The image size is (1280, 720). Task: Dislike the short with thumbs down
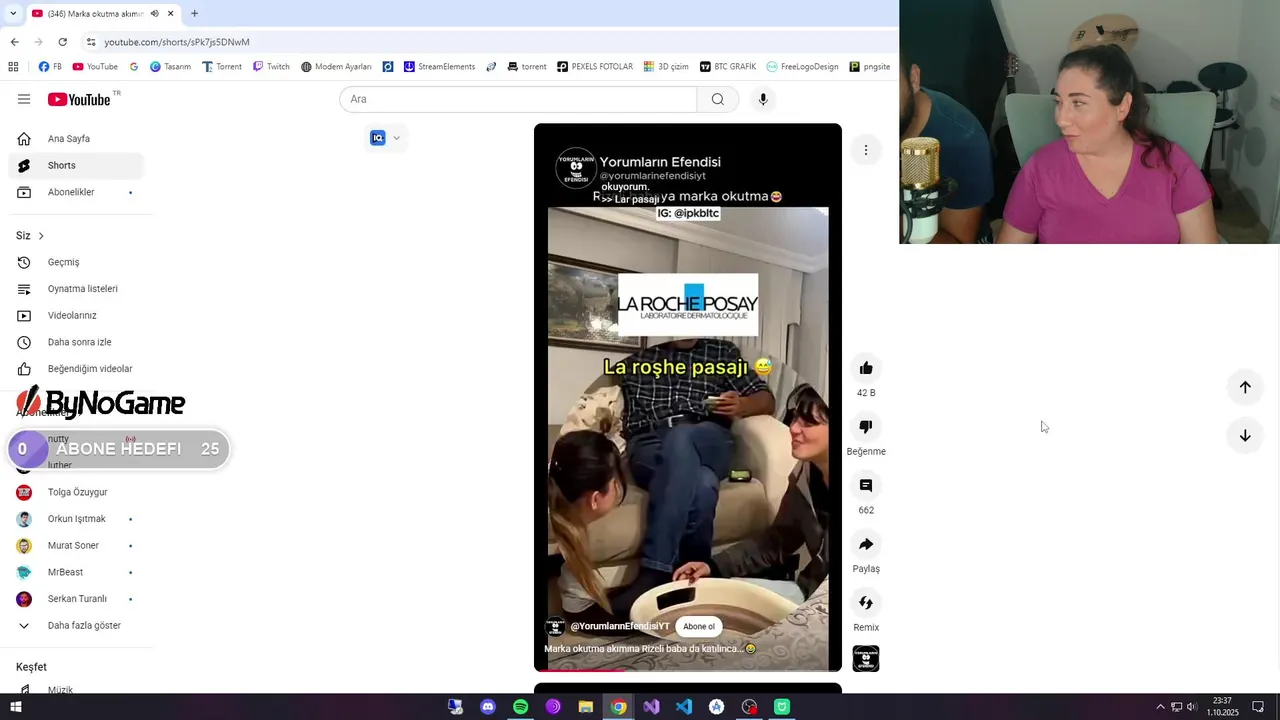866,427
